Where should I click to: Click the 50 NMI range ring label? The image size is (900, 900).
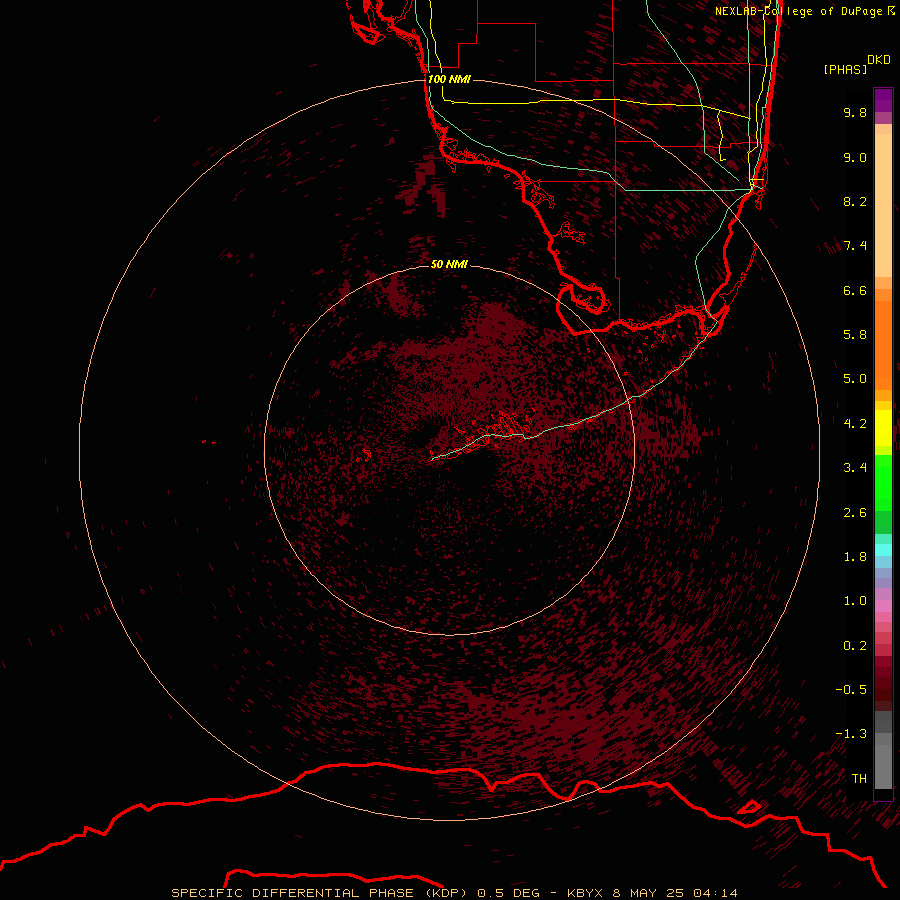point(449,264)
